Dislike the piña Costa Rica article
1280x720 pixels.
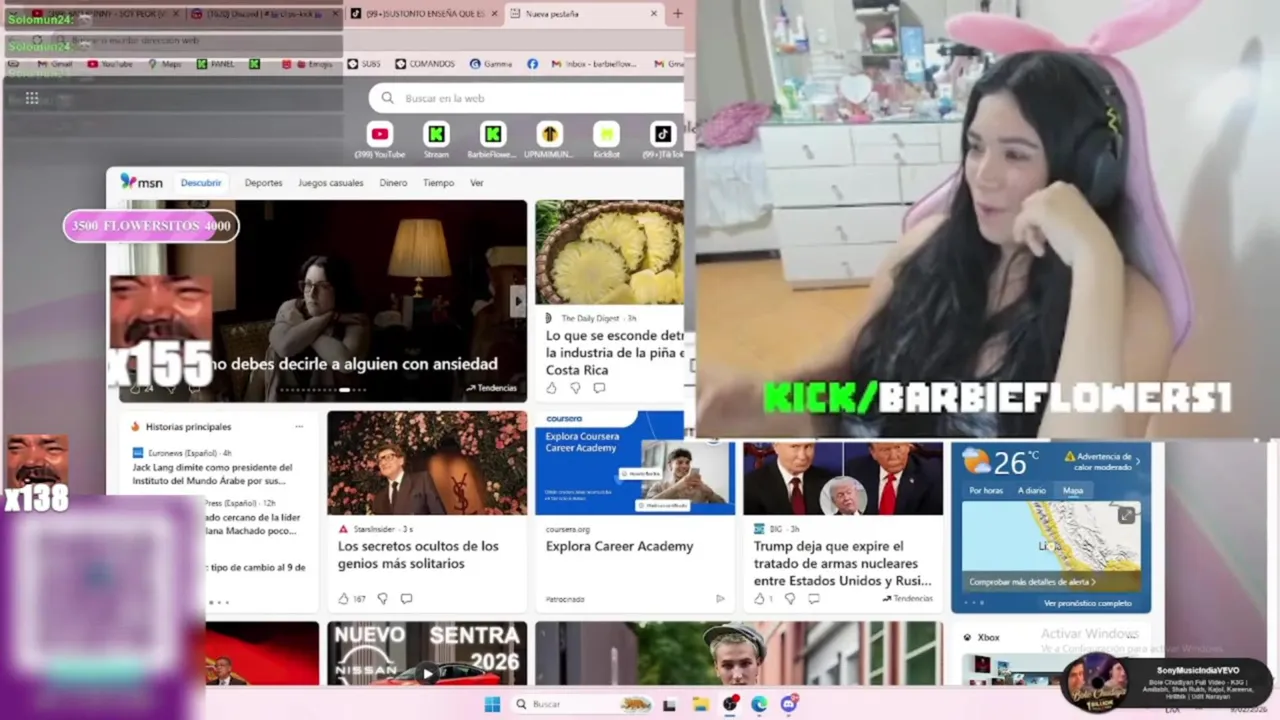[x=575, y=388]
